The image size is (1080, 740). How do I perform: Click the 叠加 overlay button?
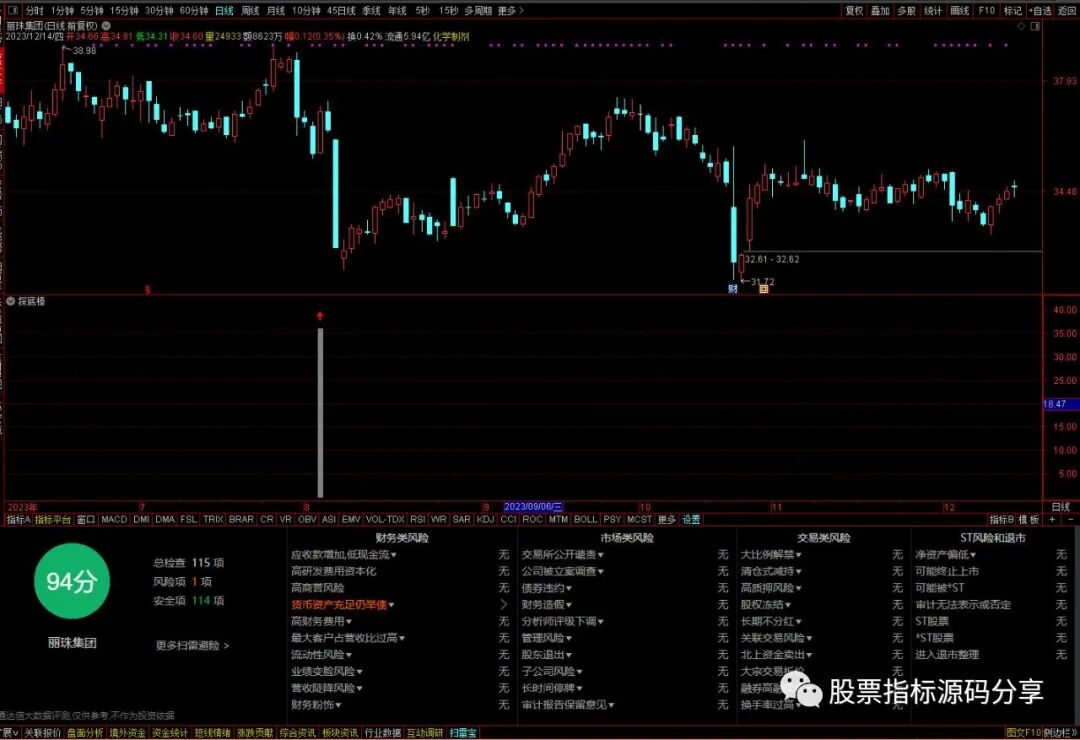click(x=880, y=10)
